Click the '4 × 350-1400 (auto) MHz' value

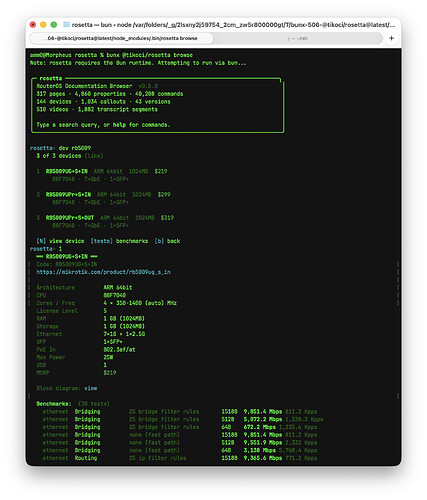coord(140,303)
